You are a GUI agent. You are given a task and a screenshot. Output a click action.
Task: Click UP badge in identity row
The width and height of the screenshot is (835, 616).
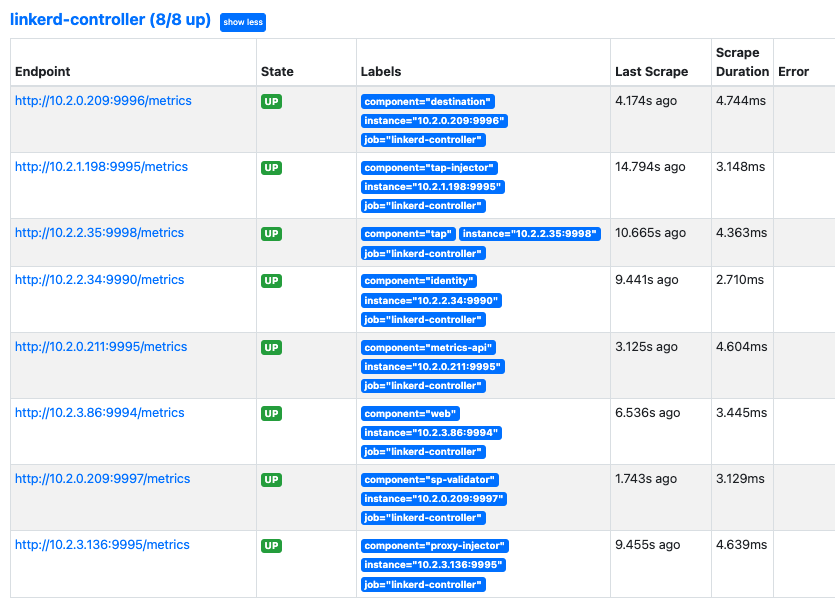[272, 281]
